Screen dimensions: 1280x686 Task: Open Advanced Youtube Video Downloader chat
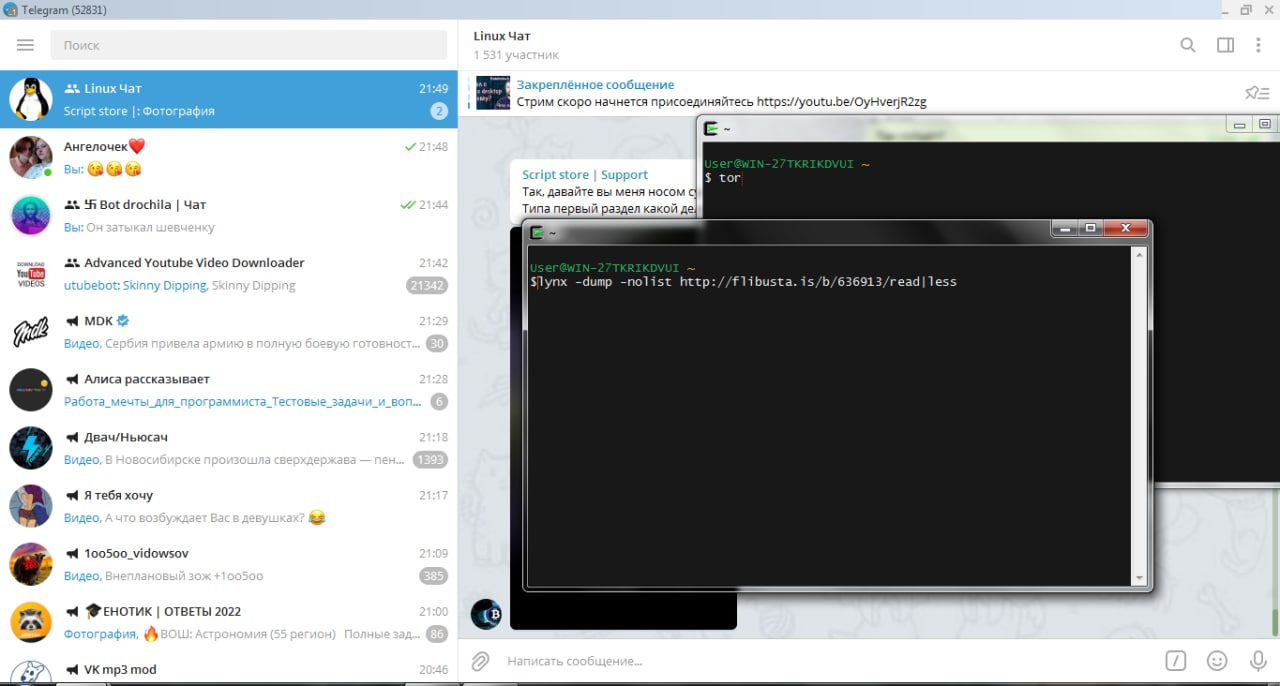(229, 273)
